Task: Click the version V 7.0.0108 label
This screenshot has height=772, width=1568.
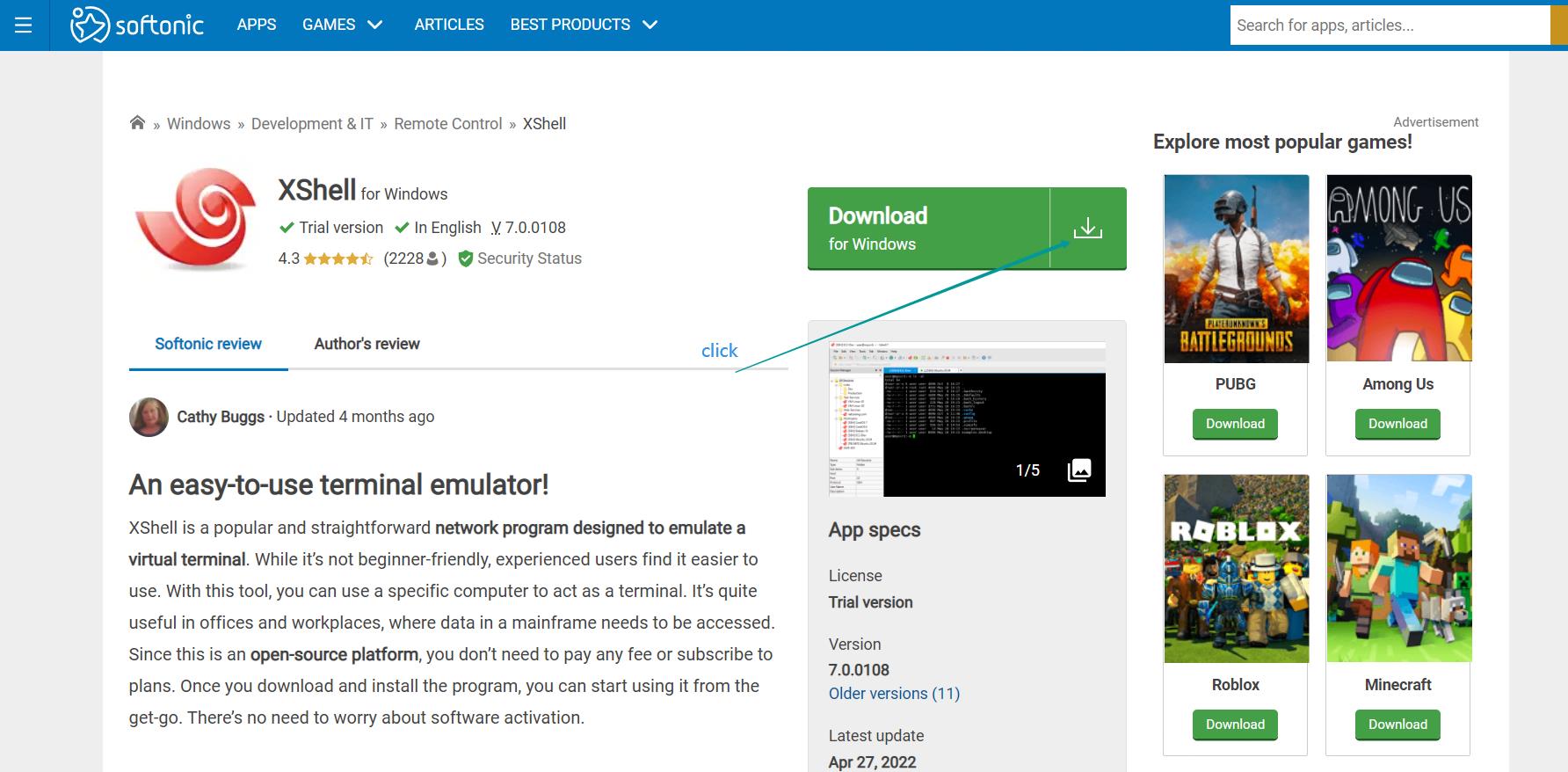Action: [x=528, y=228]
